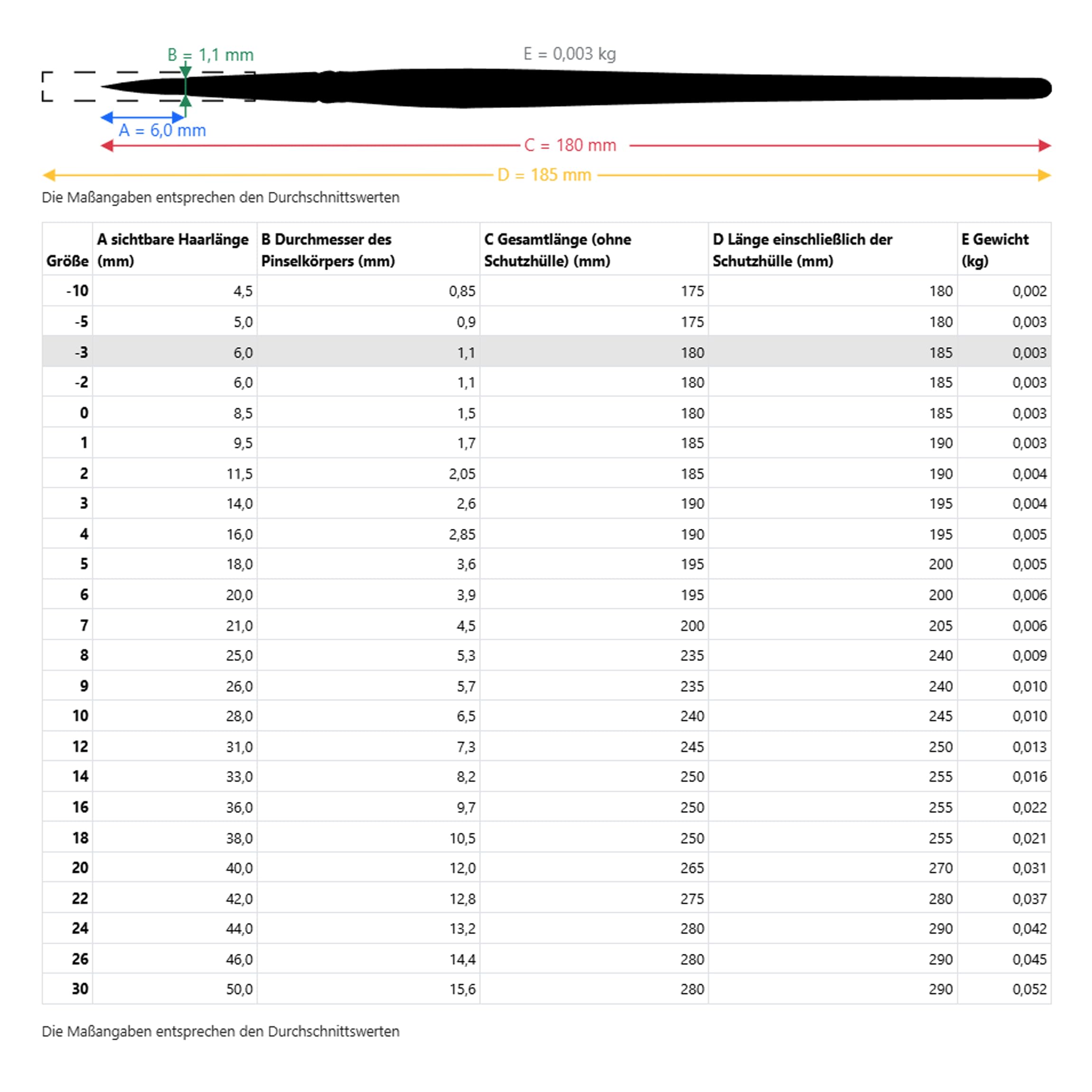
Task: Select the yellow "D = 185 mm" label
Action: (x=544, y=175)
